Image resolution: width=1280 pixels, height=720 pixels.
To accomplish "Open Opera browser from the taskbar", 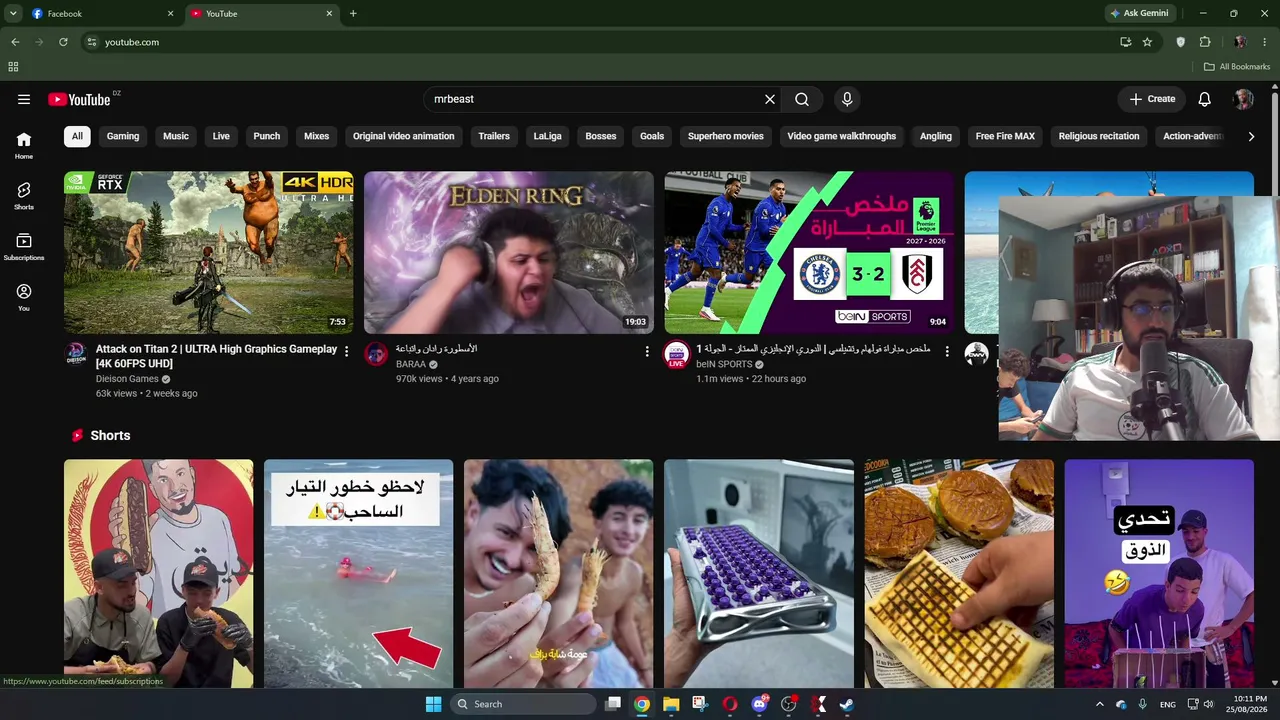I will 730,704.
